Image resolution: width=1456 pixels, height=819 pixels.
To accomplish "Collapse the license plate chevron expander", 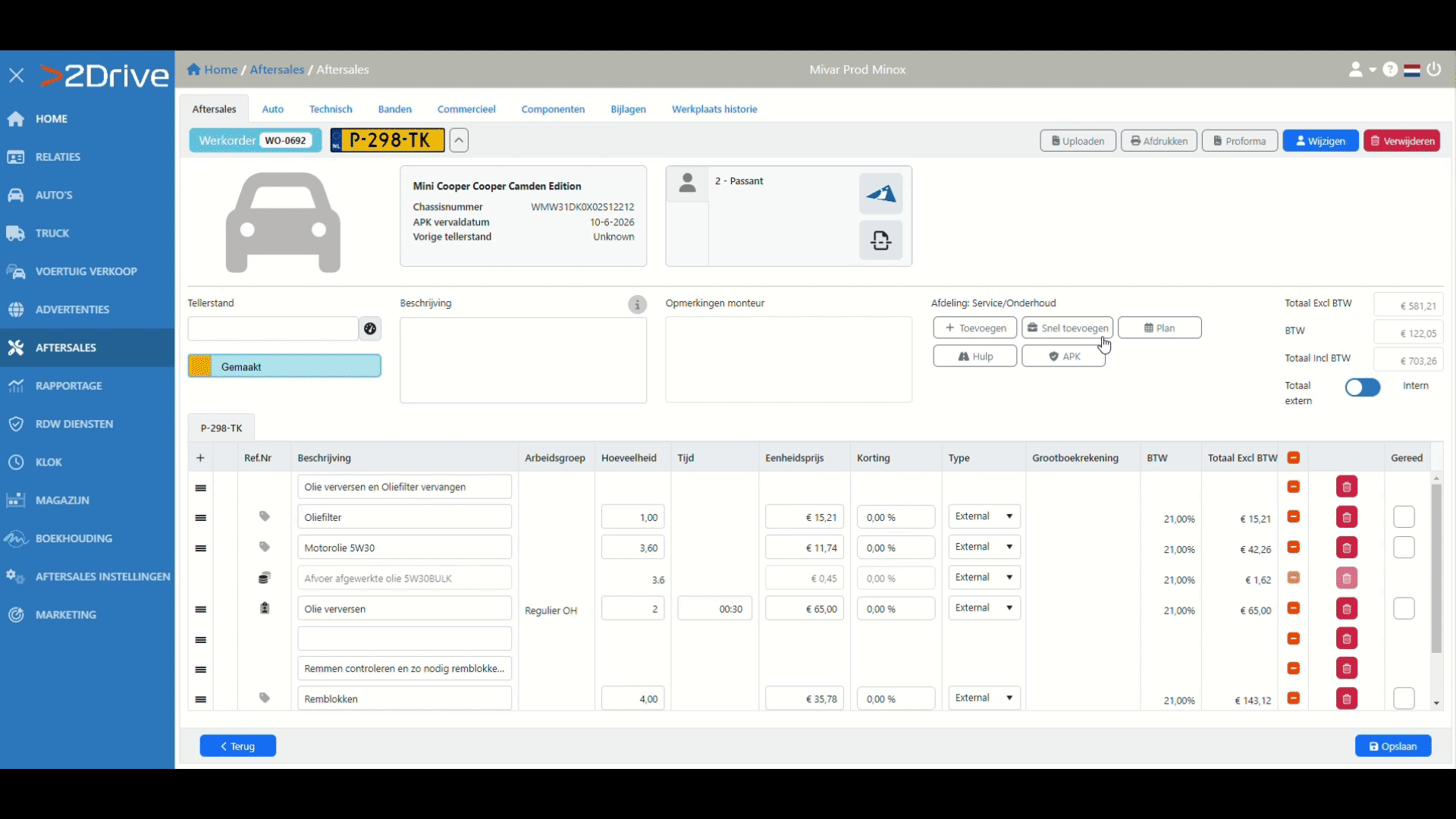I will pyautogui.click(x=459, y=140).
